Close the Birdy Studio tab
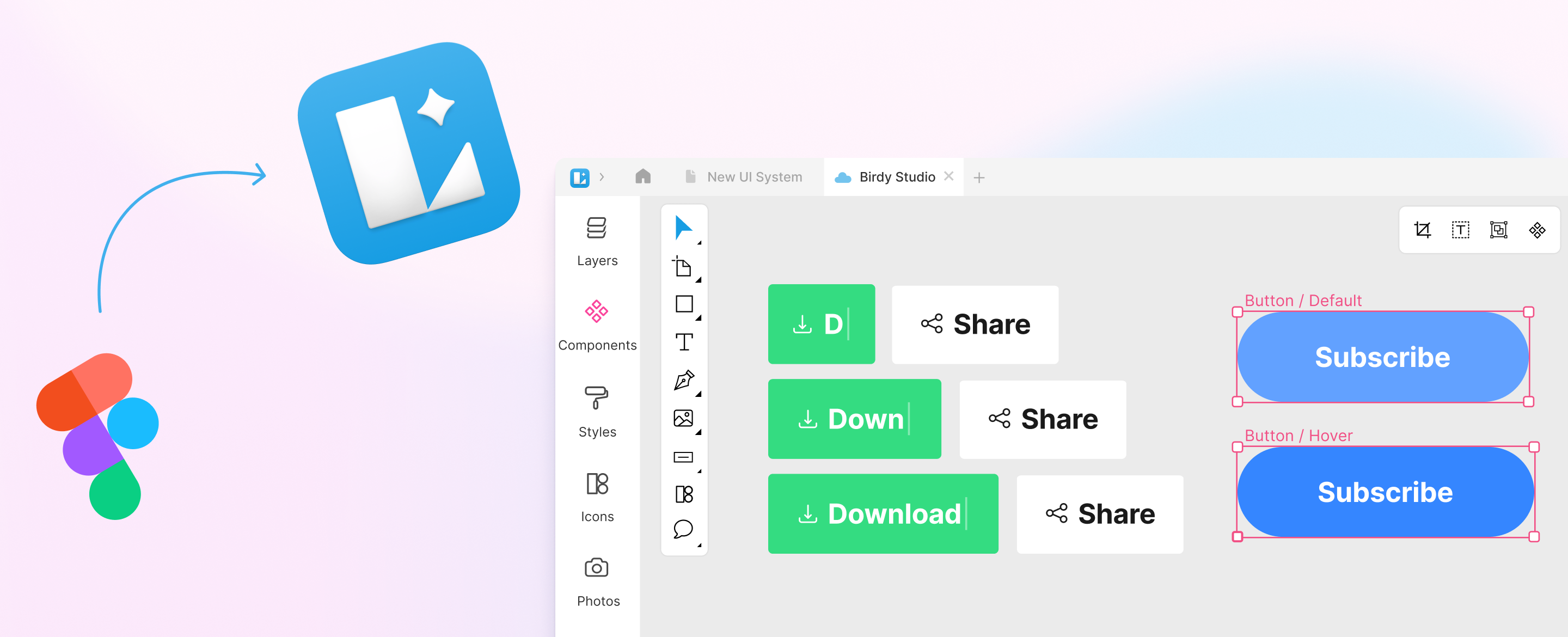This screenshot has width=1568, height=637. point(949,176)
